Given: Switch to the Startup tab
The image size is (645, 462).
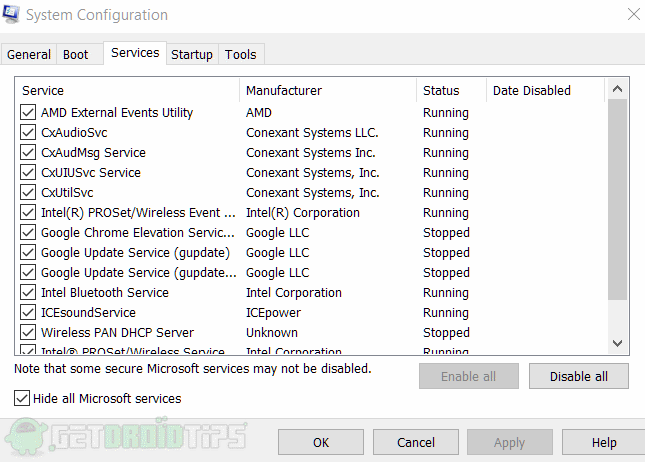Looking at the screenshot, I should (191, 55).
